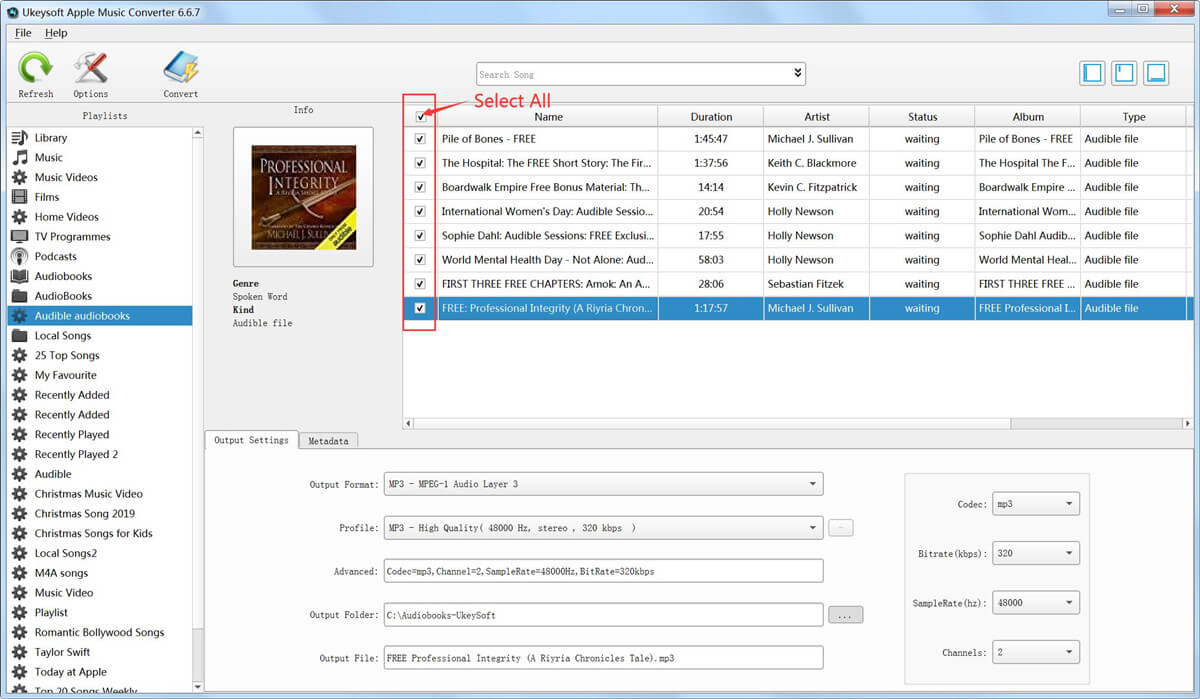Click the gear icon beside Romantic Bollywood Songs
The width and height of the screenshot is (1200, 699).
[x=19, y=632]
